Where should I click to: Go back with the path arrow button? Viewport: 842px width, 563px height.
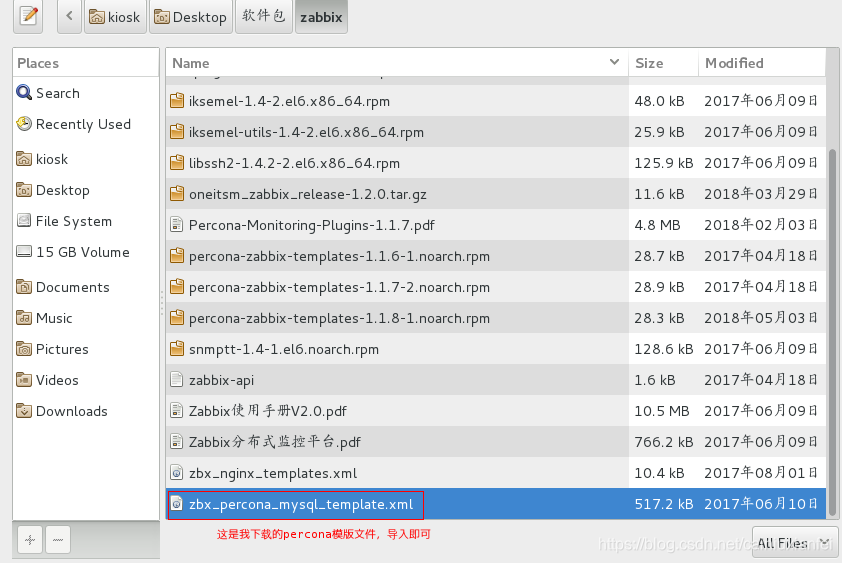point(69,16)
